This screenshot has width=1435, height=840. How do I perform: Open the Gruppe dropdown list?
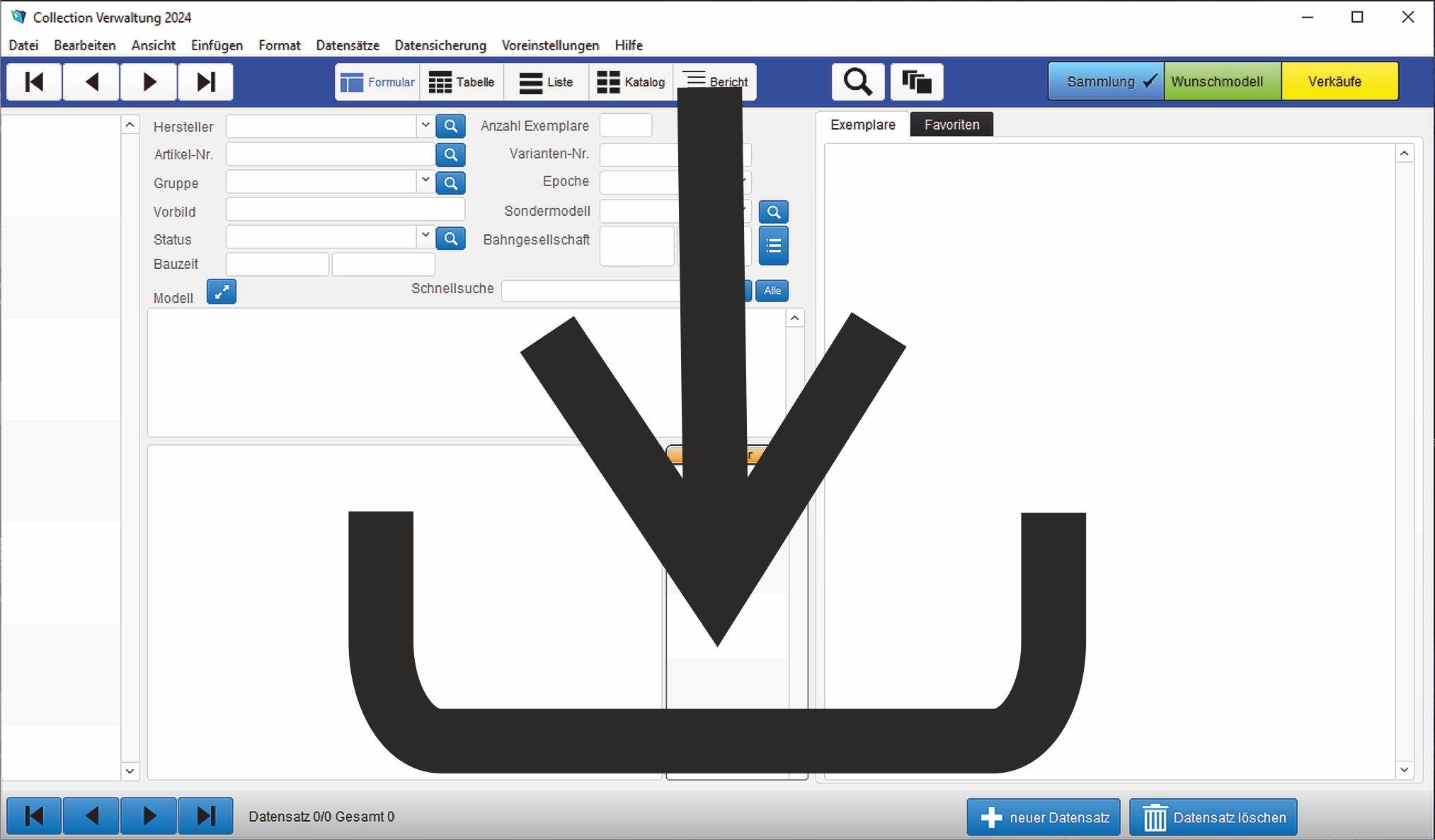[x=425, y=180]
